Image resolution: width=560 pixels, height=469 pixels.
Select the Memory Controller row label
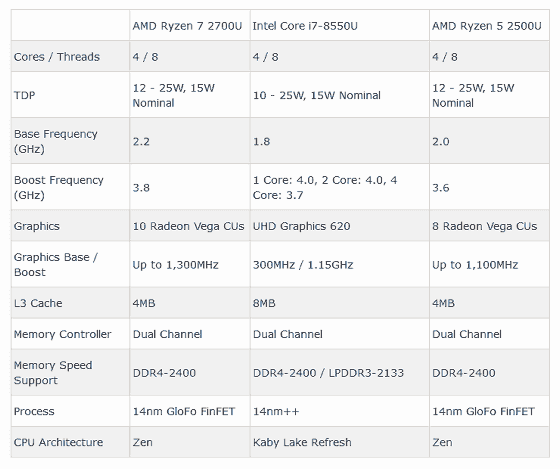tap(70, 334)
